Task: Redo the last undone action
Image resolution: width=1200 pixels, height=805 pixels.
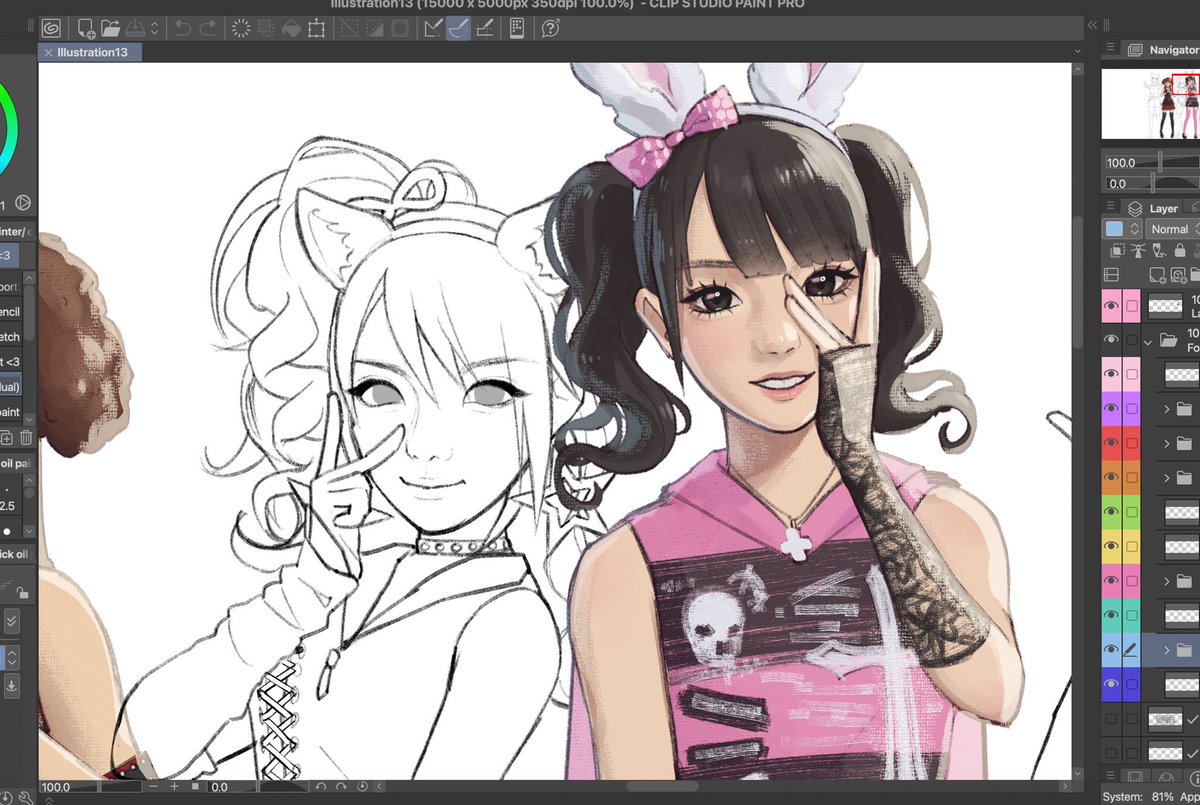Action: click(x=207, y=28)
